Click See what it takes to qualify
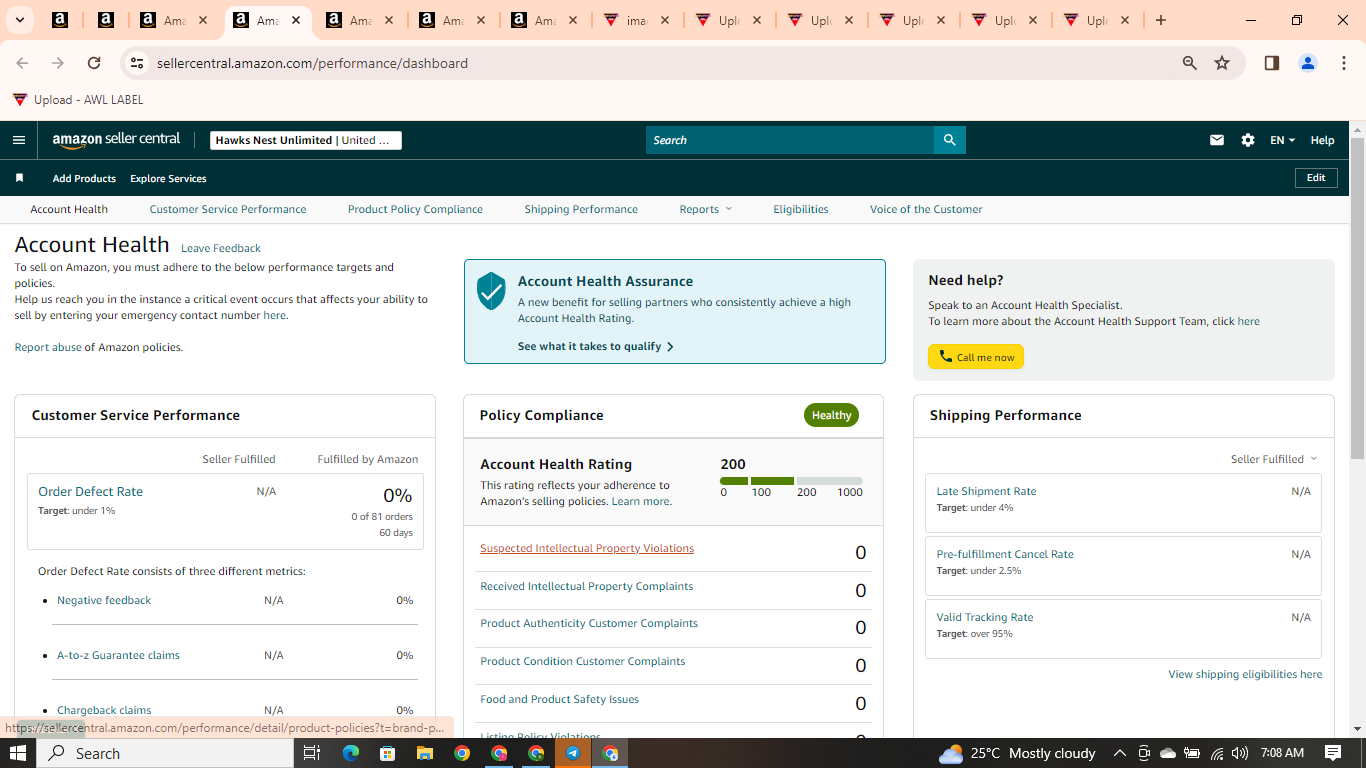The height and width of the screenshot is (768, 1366). (x=596, y=346)
